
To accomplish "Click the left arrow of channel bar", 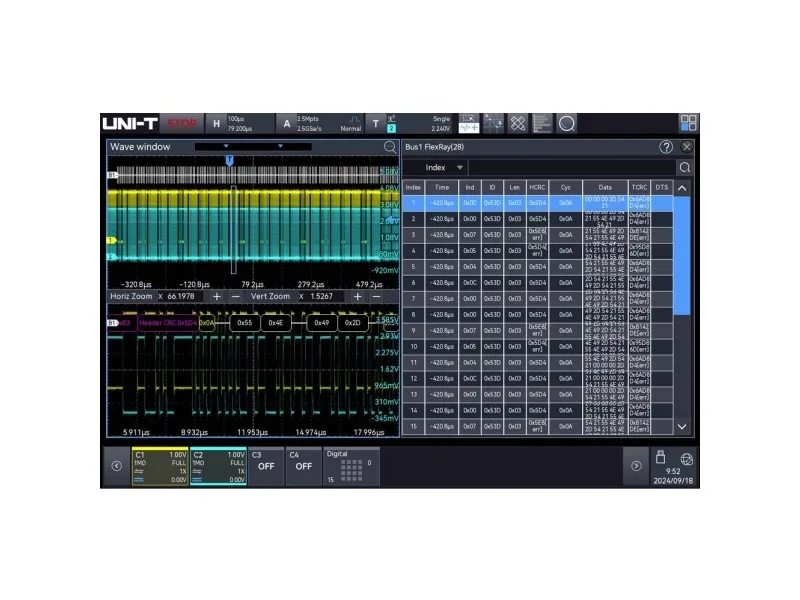I will [117, 466].
